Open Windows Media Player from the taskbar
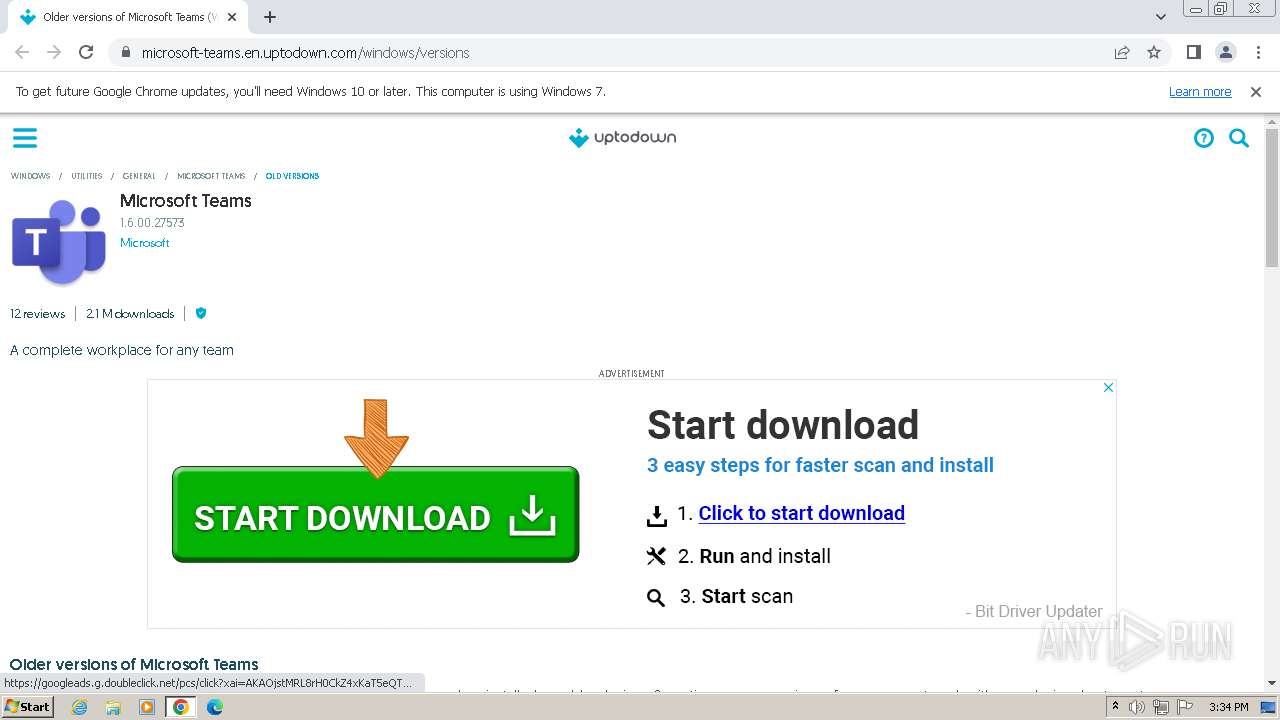The image size is (1280, 720). [147, 707]
